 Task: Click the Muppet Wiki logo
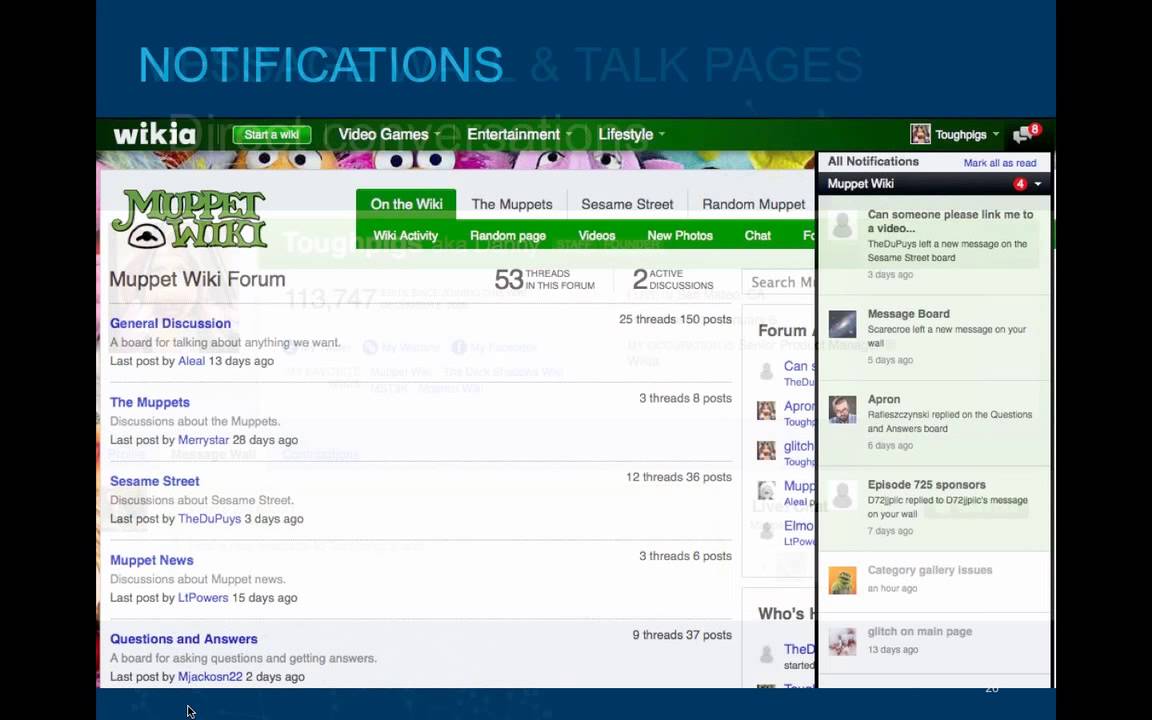(x=189, y=218)
